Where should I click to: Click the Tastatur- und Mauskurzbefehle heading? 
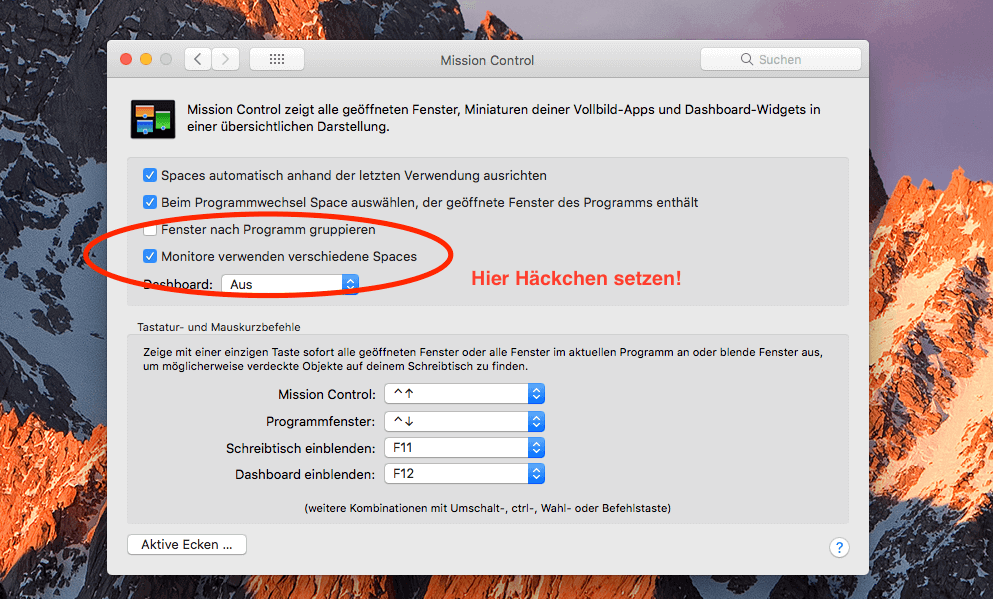(x=218, y=327)
